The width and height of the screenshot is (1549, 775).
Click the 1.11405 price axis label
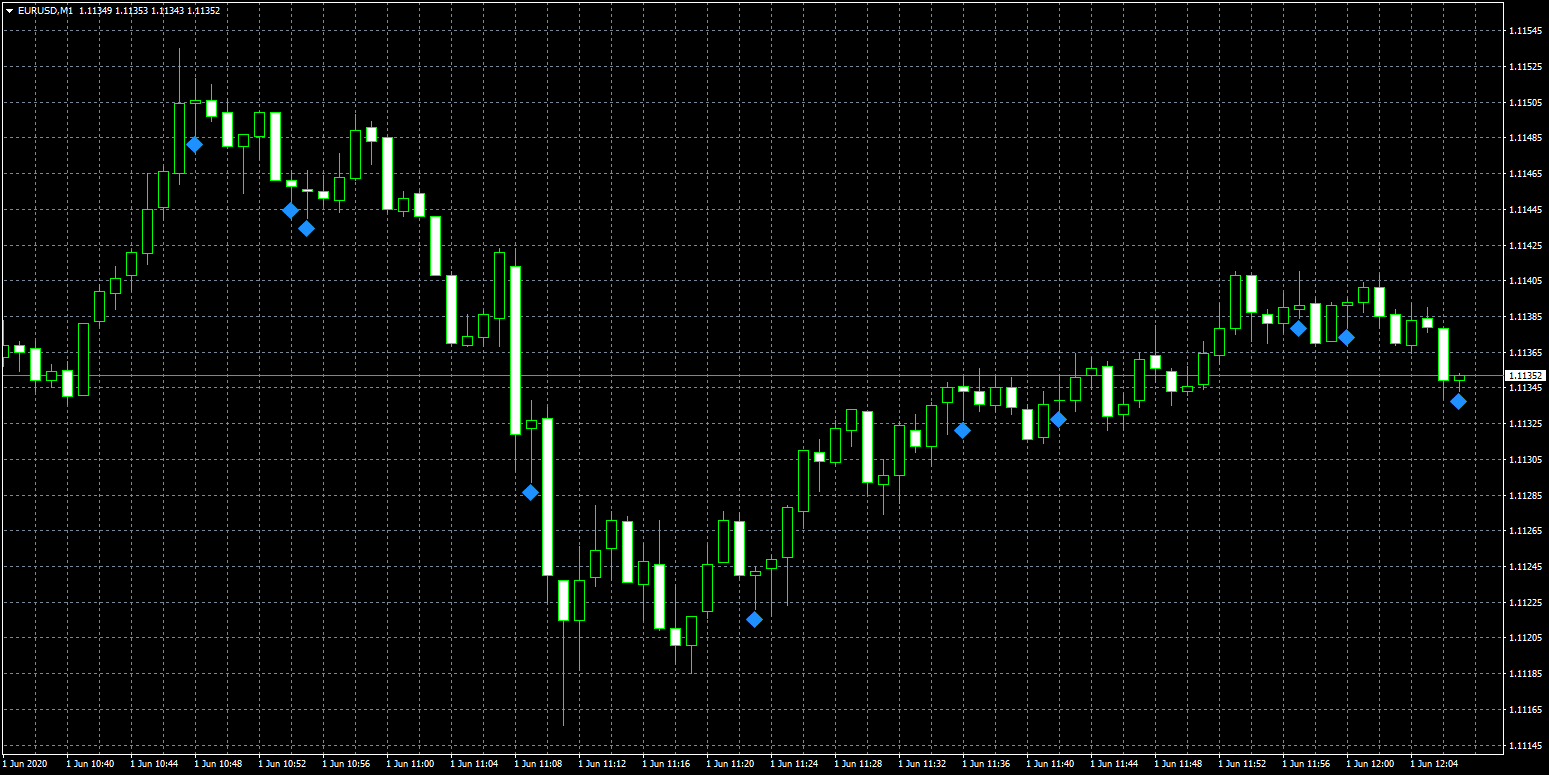[1525, 281]
